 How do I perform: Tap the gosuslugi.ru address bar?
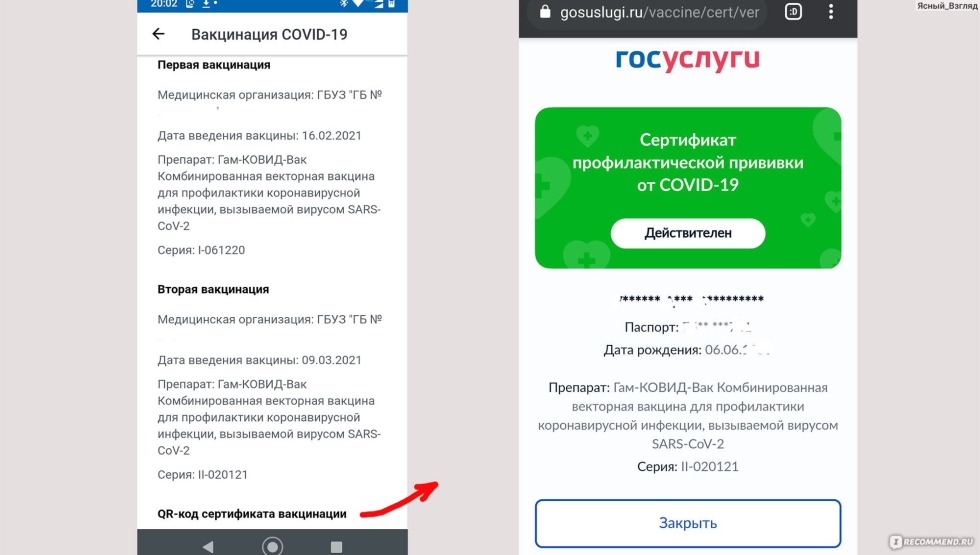tap(648, 12)
